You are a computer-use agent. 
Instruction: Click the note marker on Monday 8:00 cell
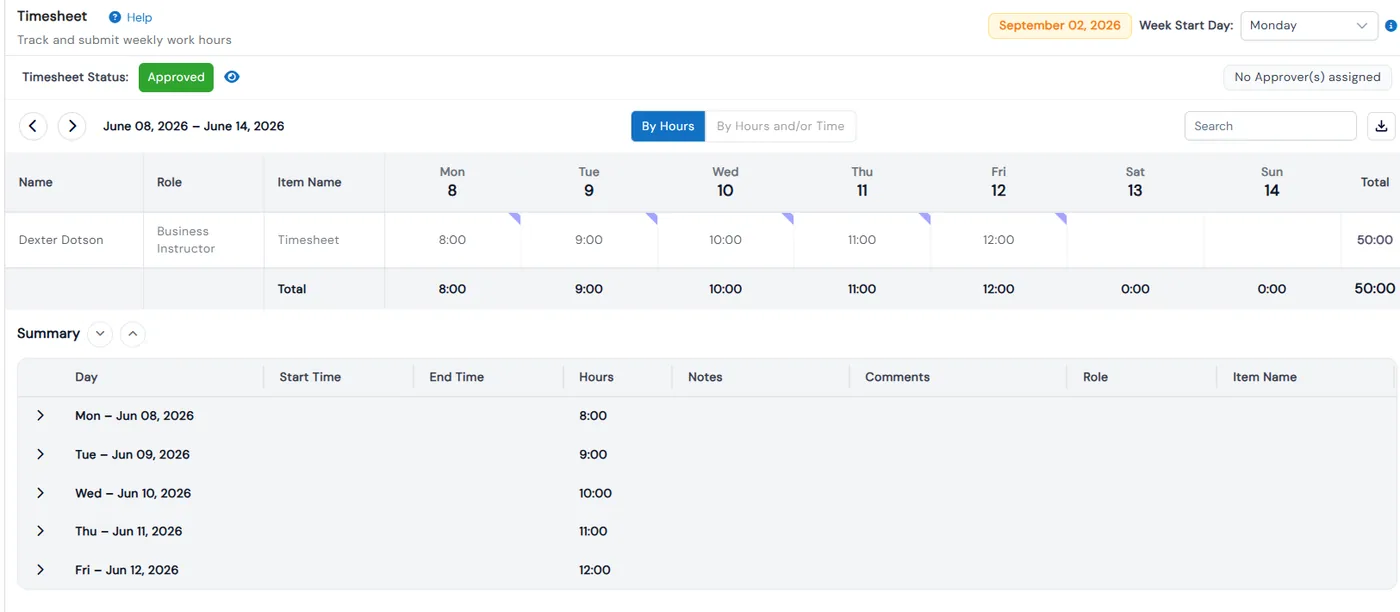(516, 217)
